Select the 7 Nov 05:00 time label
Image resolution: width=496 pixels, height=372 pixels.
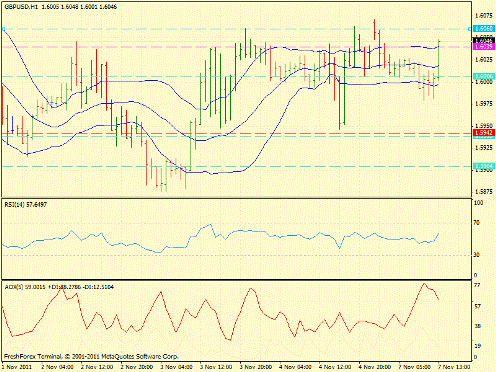click(x=414, y=367)
